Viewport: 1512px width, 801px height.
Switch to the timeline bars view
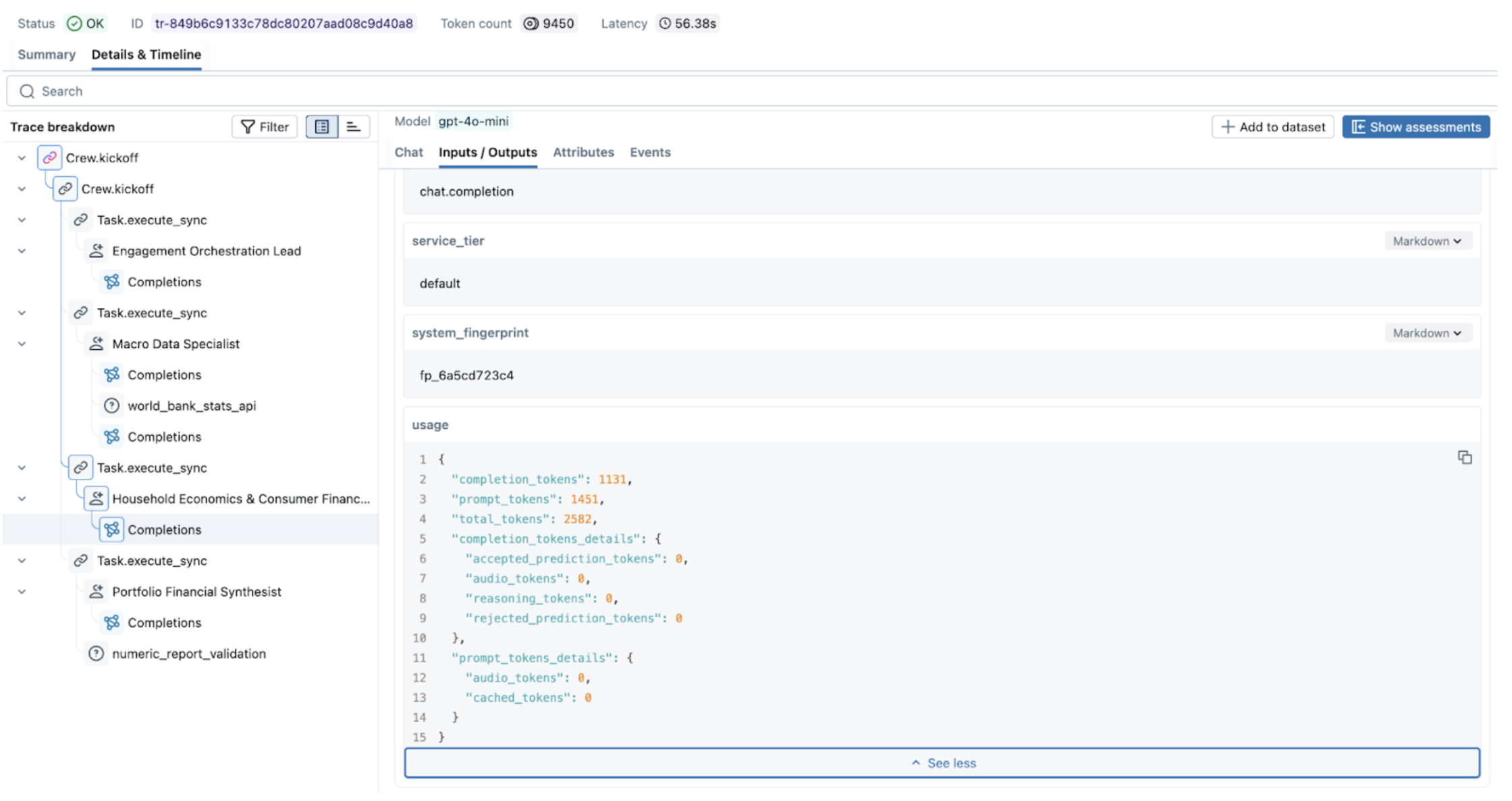[x=353, y=127]
